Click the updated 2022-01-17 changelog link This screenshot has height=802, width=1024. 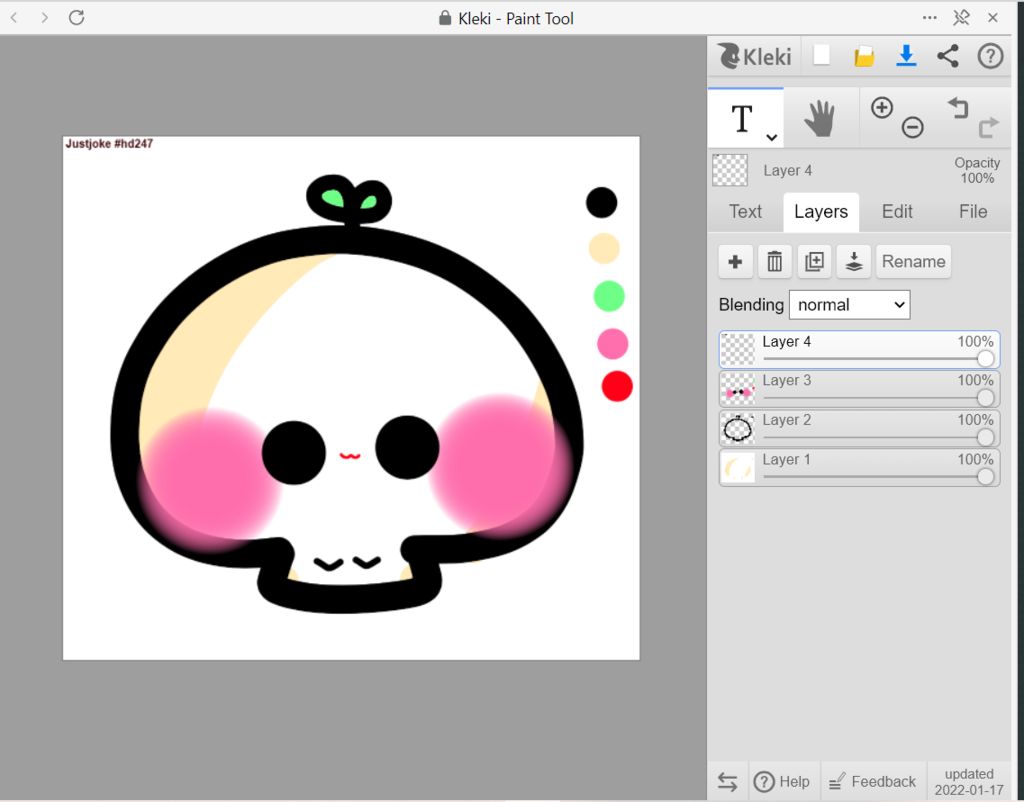coord(969,782)
